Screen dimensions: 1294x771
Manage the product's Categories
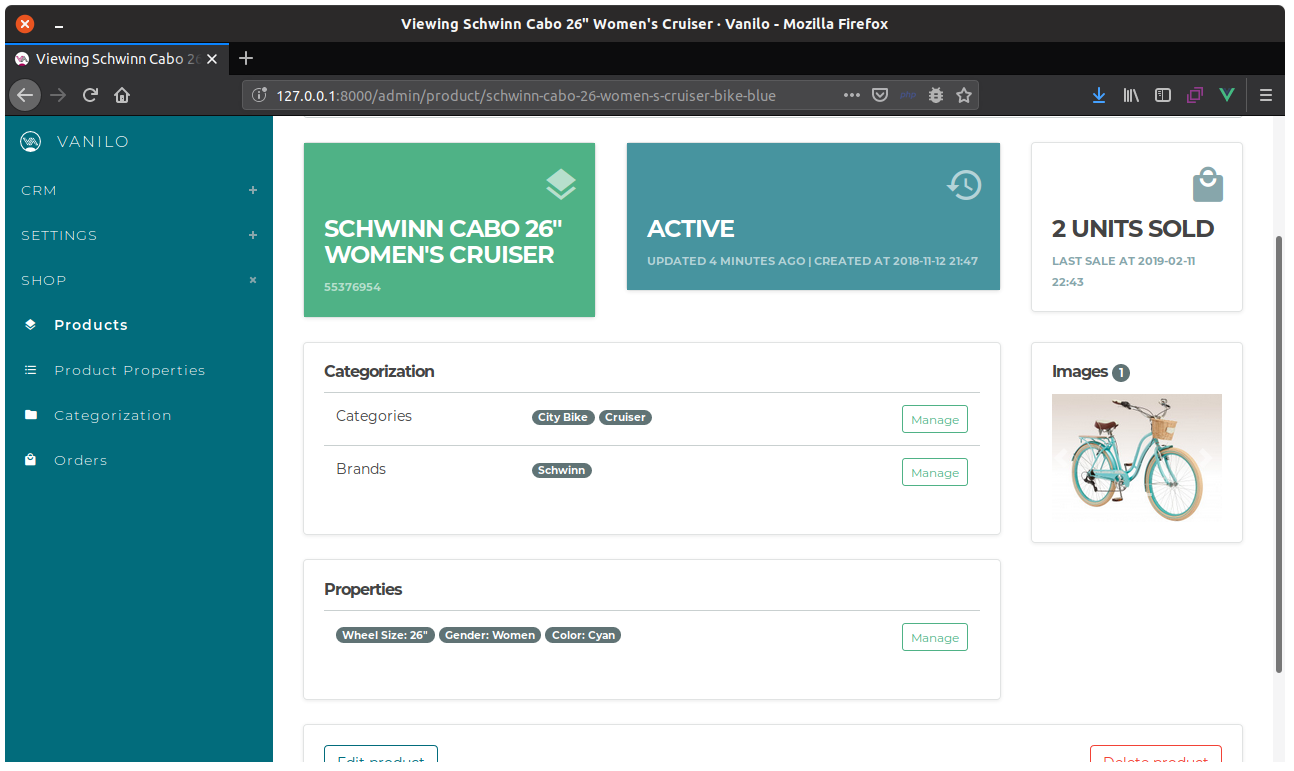click(x=935, y=419)
